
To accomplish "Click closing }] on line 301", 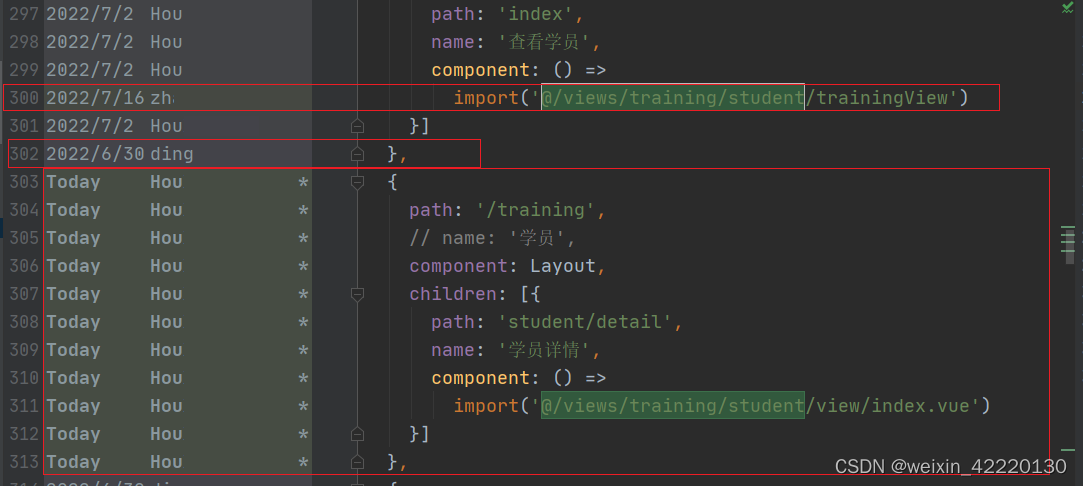I will 420,126.
